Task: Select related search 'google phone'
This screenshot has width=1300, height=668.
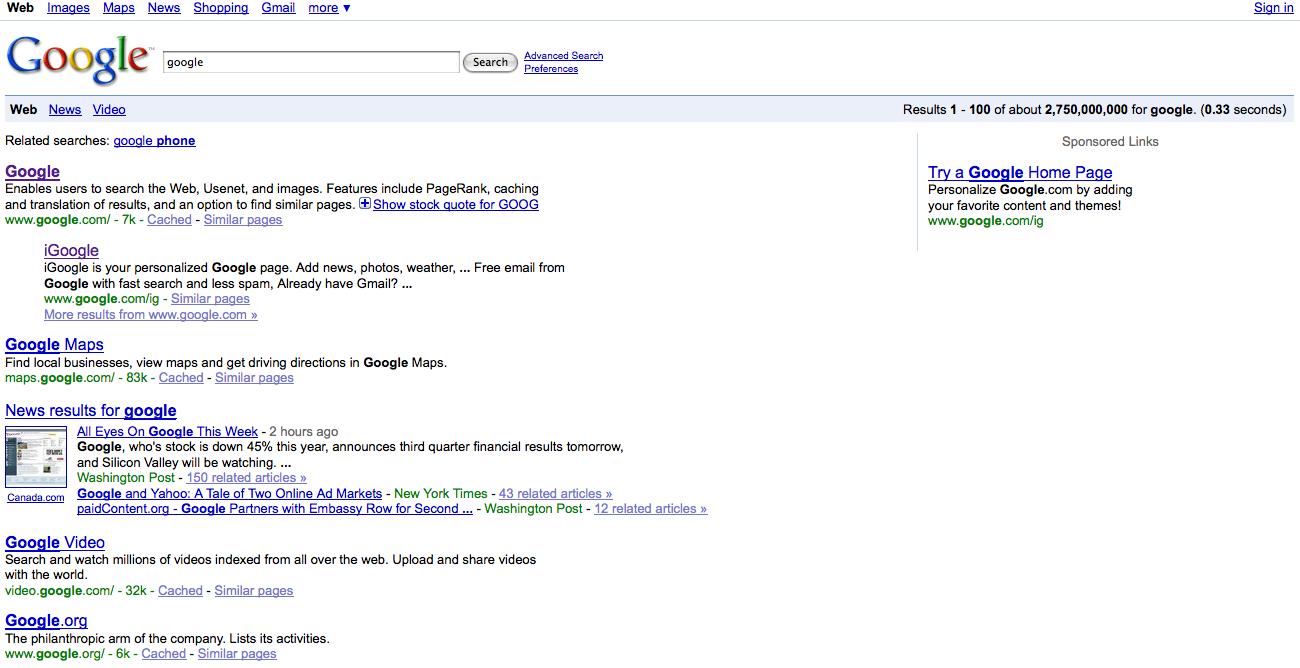Action: click(x=154, y=141)
